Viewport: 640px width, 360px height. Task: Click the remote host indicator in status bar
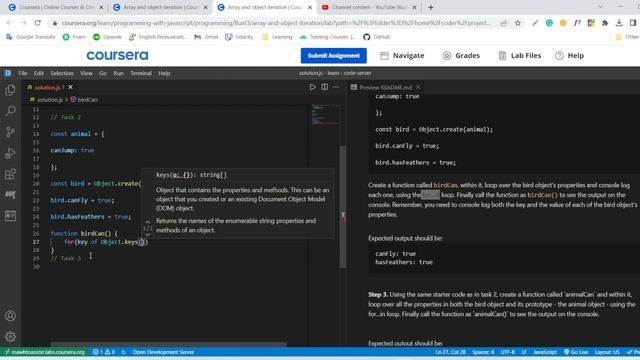pyautogui.click(x=44, y=352)
